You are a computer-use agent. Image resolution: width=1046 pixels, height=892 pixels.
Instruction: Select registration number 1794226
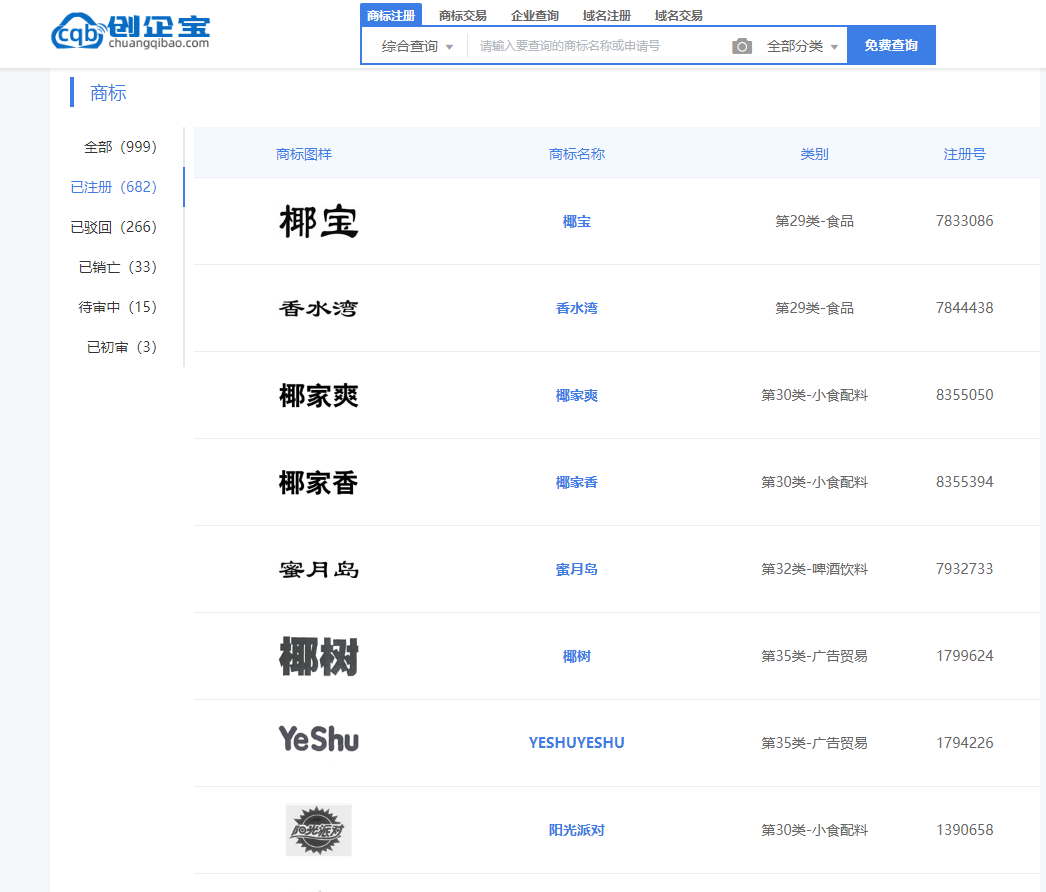point(965,743)
